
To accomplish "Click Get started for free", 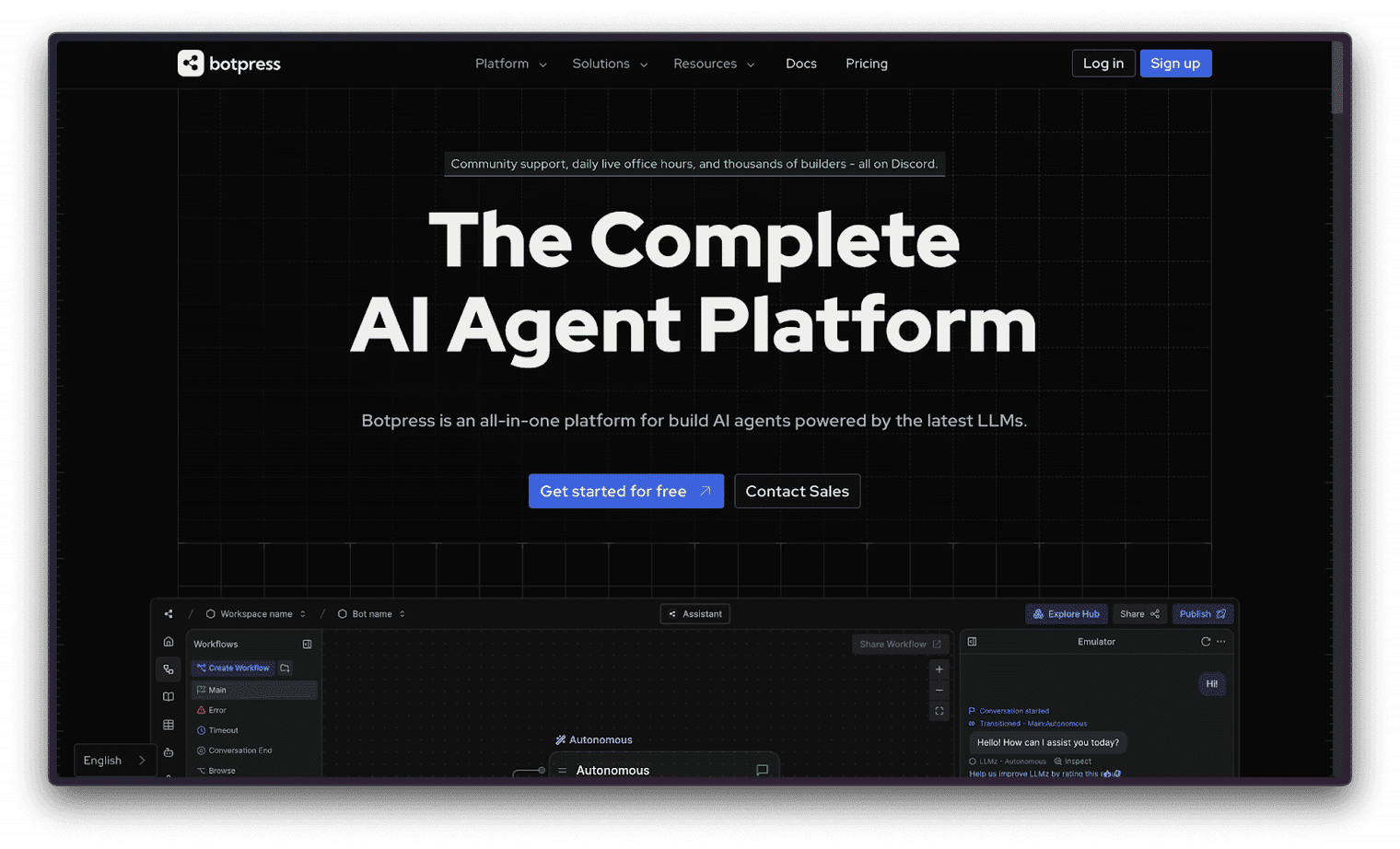I will 625,491.
